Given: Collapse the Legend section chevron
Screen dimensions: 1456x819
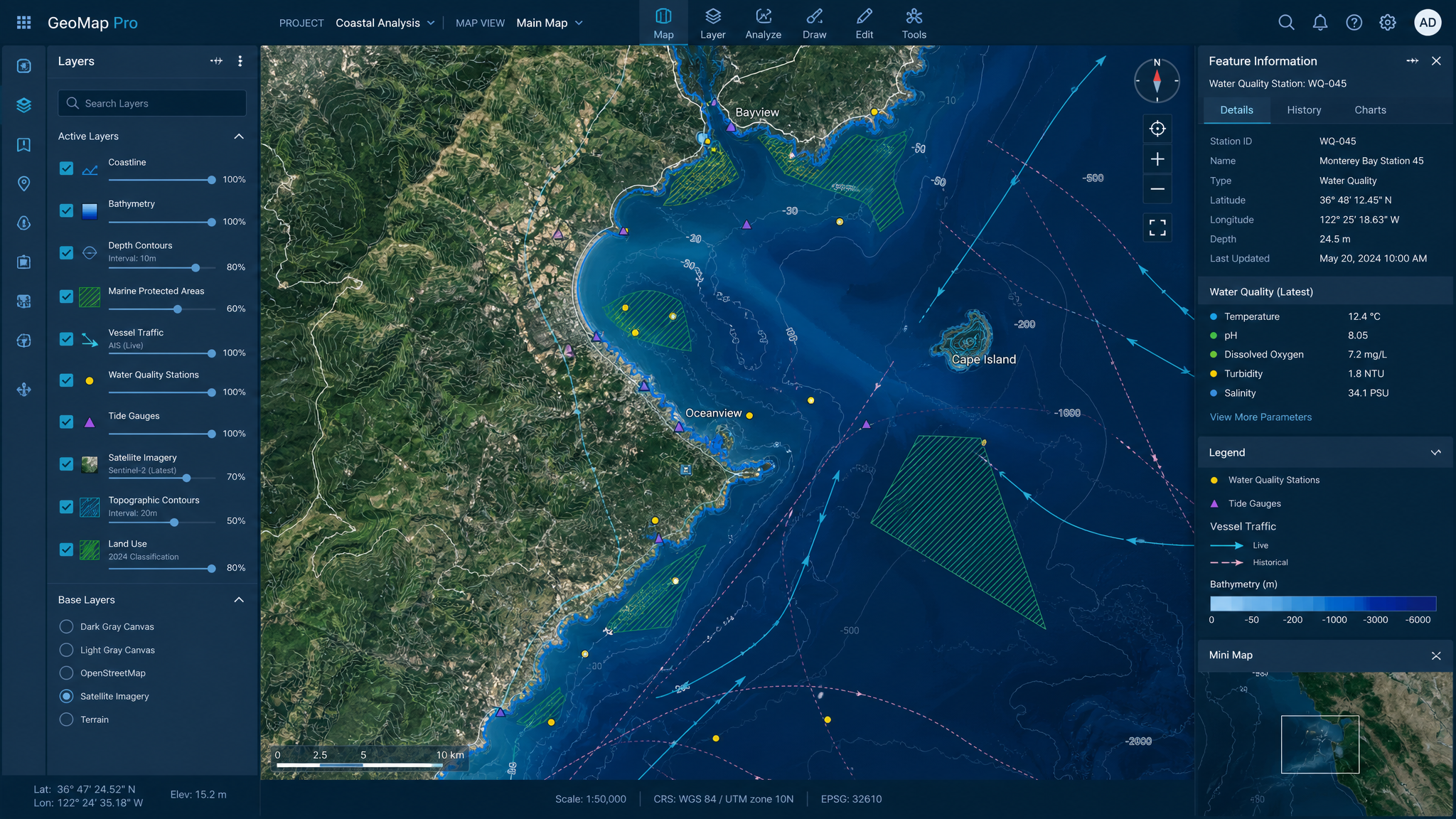Looking at the screenshot, I should (x=1436, y=453).
